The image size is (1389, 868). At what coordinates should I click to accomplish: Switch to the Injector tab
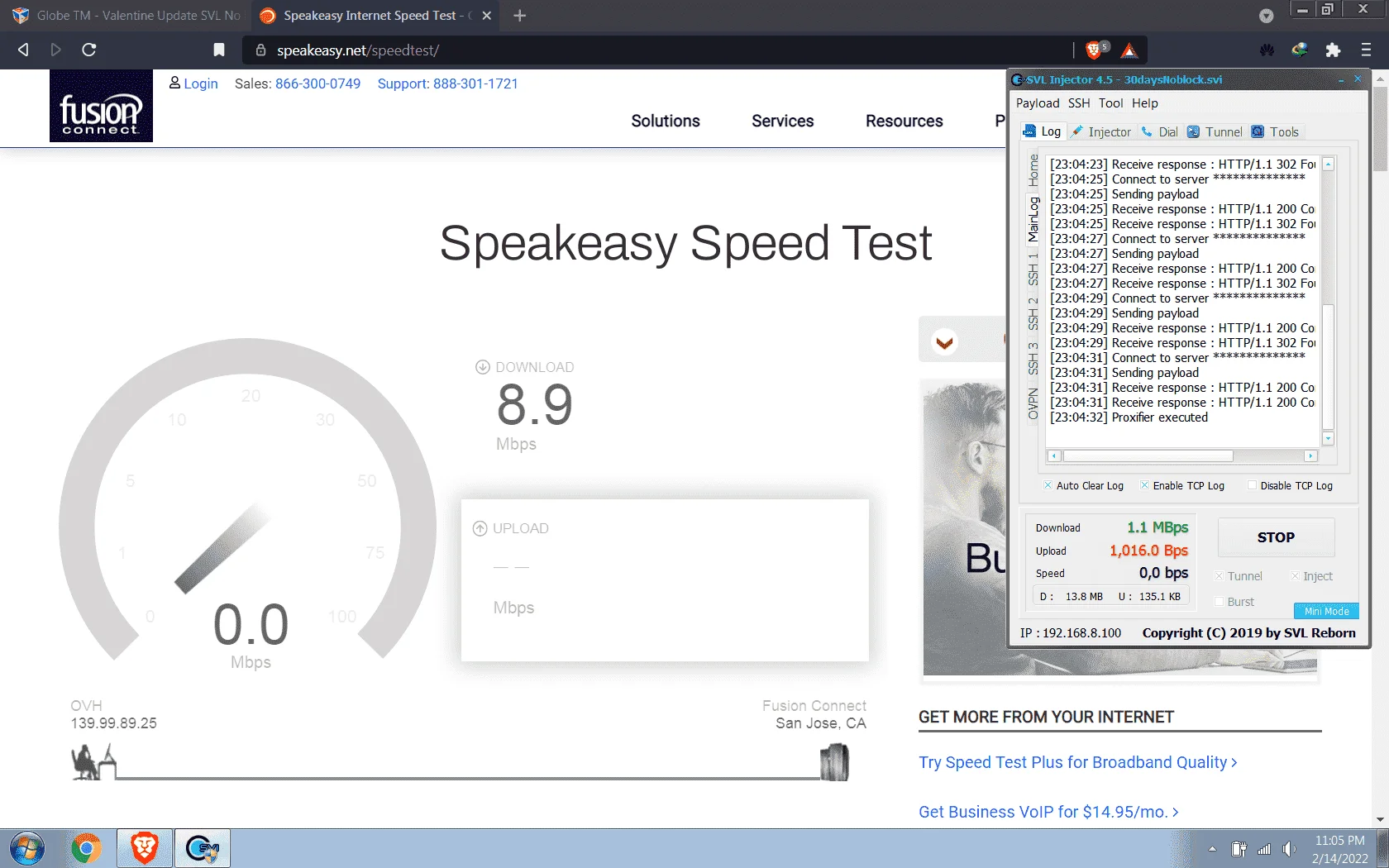1101,131
